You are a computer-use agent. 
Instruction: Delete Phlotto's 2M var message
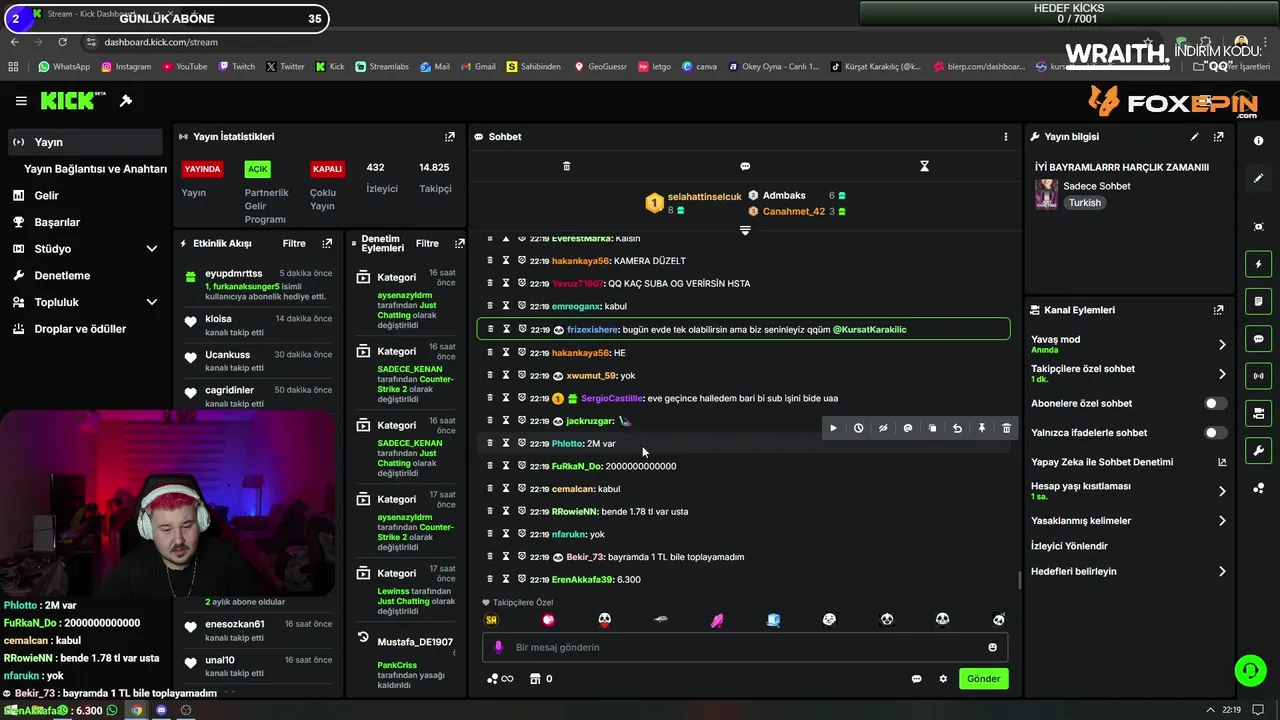[489, 443]
